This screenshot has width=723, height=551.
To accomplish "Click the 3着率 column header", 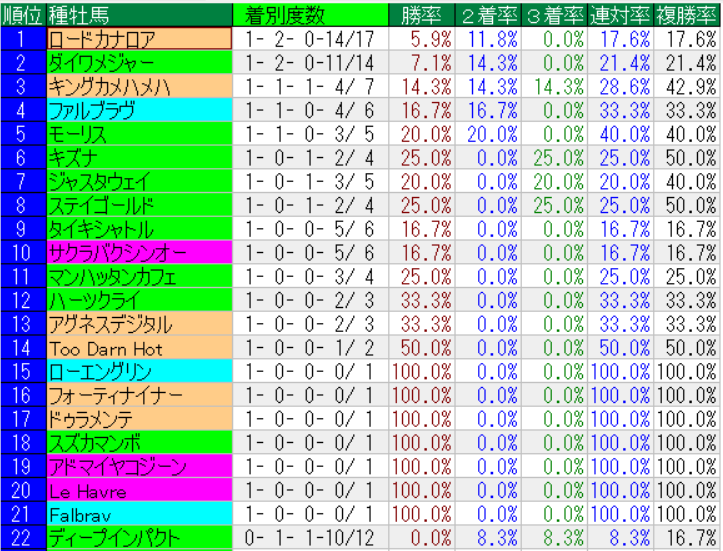I will pyautogui.click(x=554, y=14).
